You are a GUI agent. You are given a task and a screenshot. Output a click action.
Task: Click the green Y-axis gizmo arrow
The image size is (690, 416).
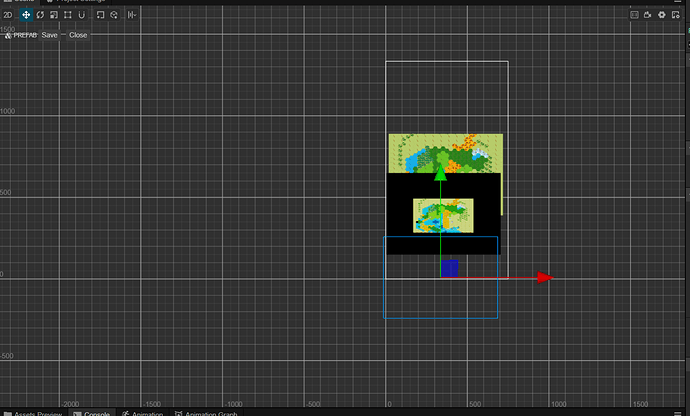440,173
